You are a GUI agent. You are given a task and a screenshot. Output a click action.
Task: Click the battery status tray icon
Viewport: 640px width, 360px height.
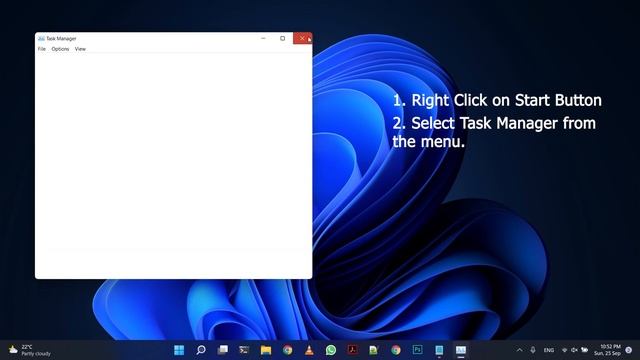(584, 350)
